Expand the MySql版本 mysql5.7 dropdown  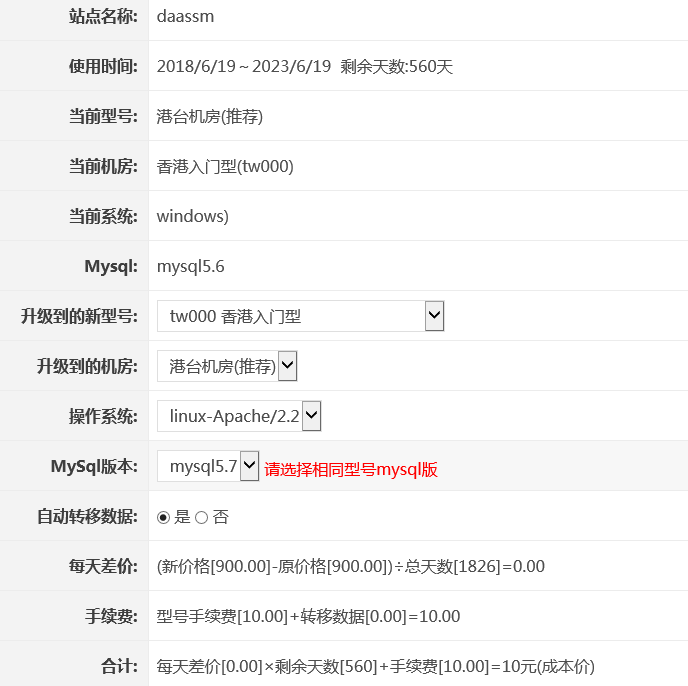[208, 466]
